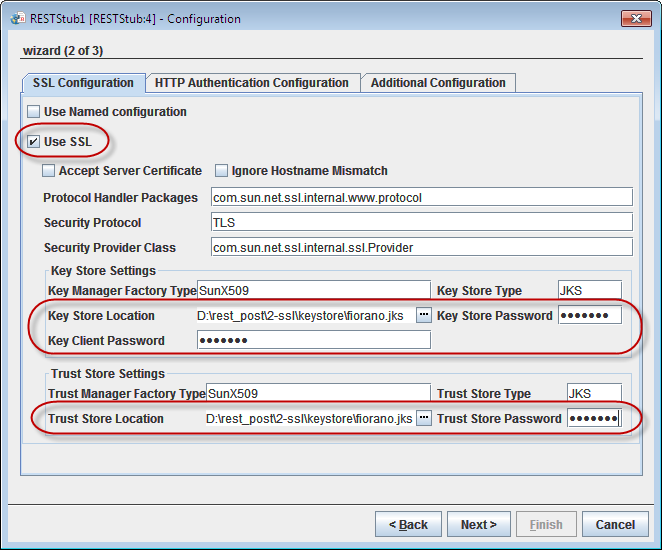This screenshot has height=550, width=662.
Task: Select the Key Client Password field
Action: pos(313,340)
